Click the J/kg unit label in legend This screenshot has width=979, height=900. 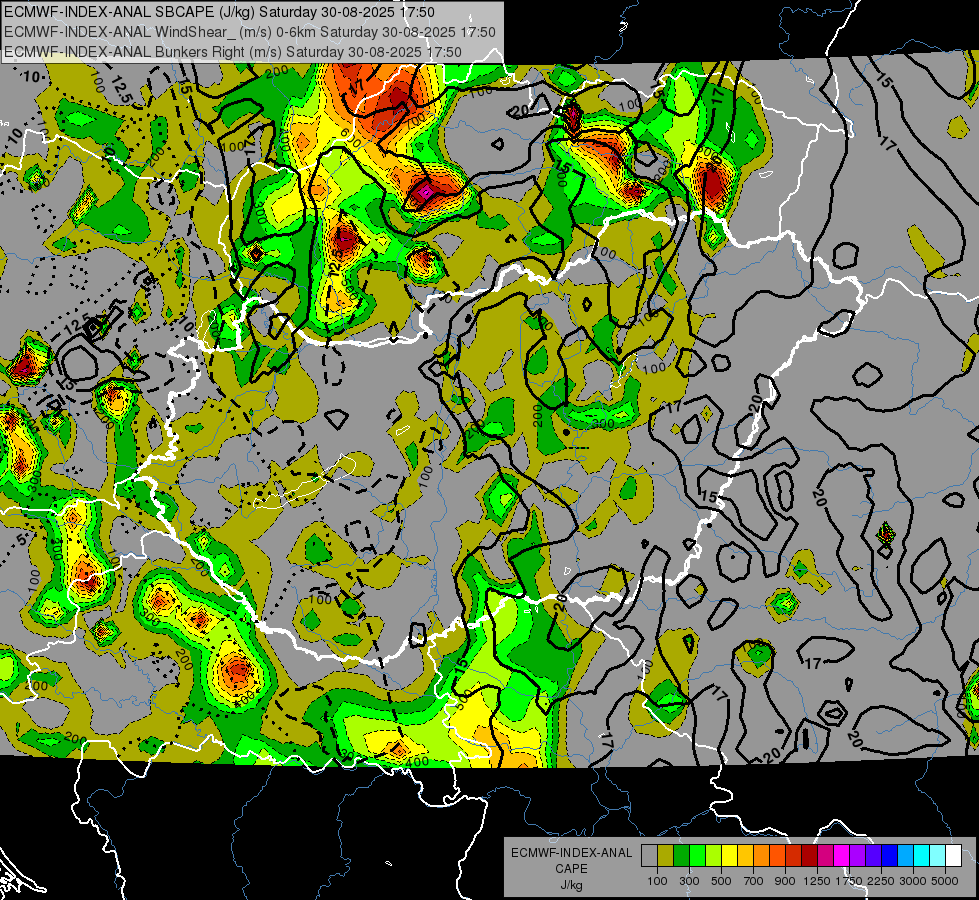571,885
